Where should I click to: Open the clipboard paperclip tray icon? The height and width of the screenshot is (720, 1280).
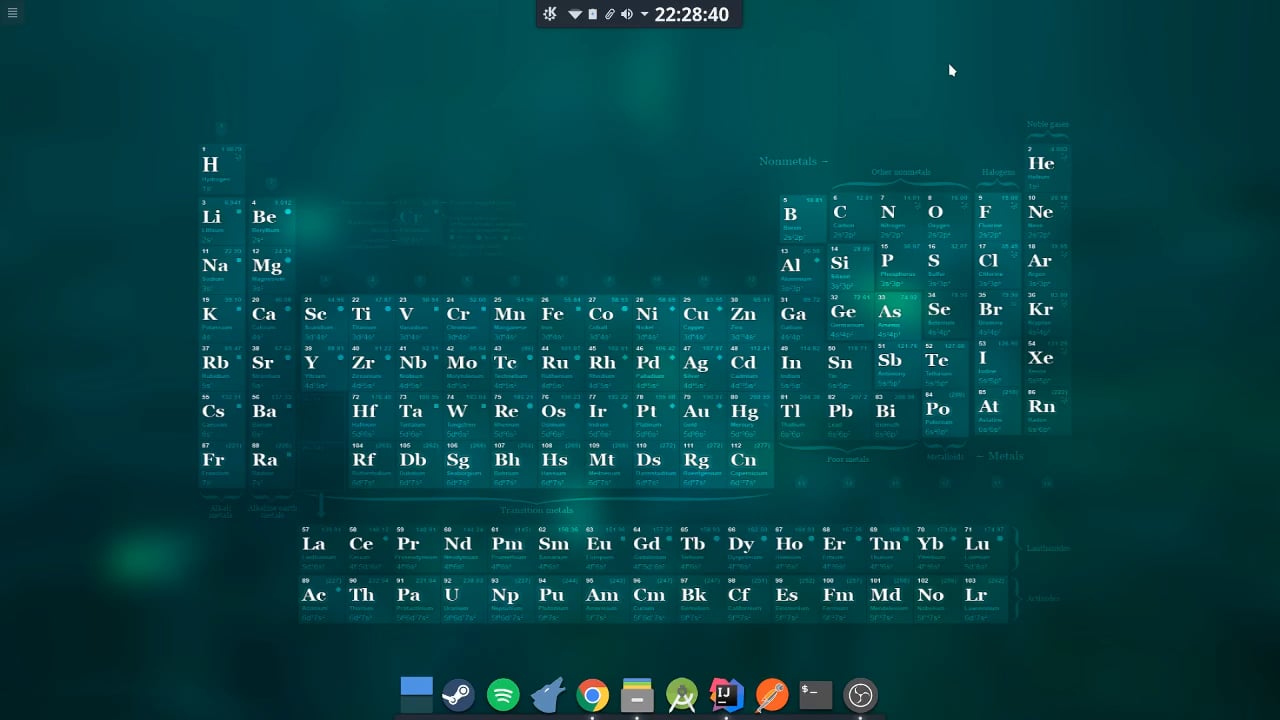(x=609, y=14)
